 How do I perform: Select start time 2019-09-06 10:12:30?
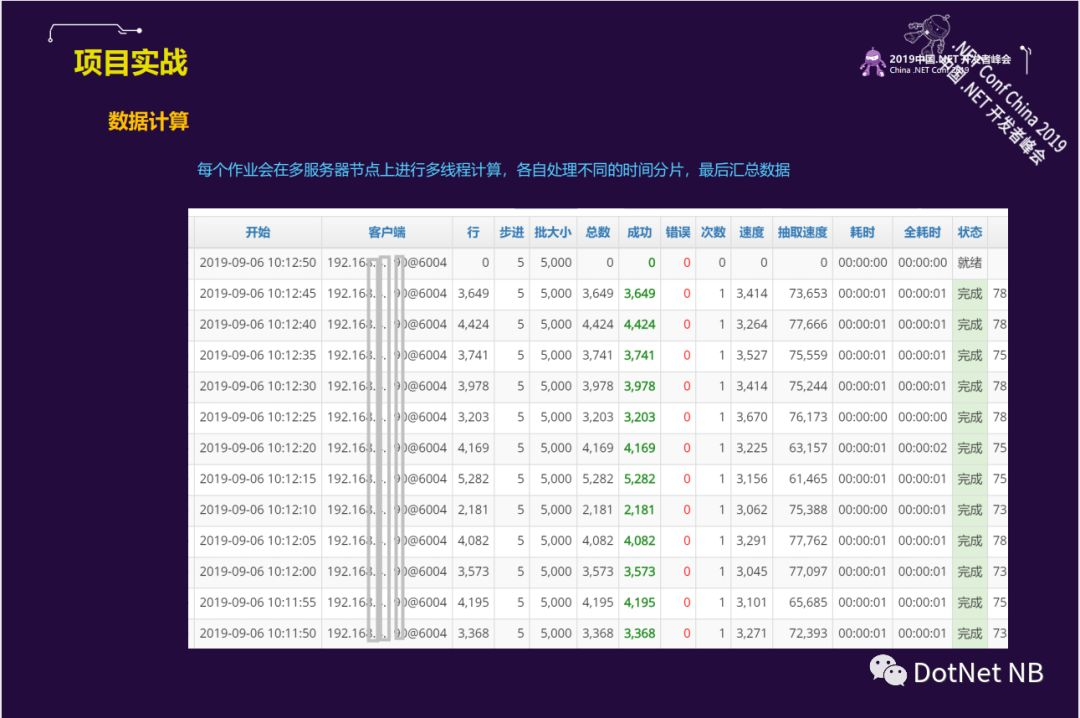tap(258, 387)
